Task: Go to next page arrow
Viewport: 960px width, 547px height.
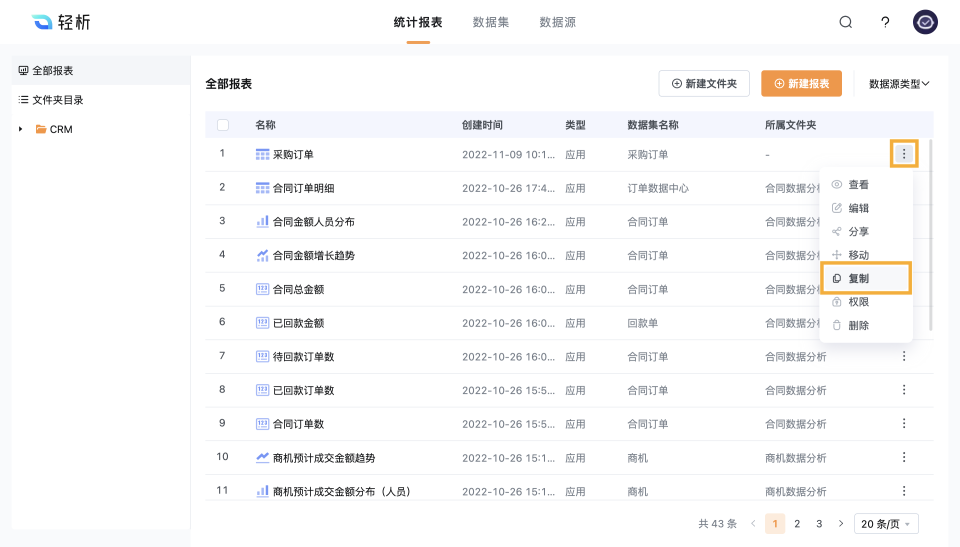Action: click(x=841, y=524)
